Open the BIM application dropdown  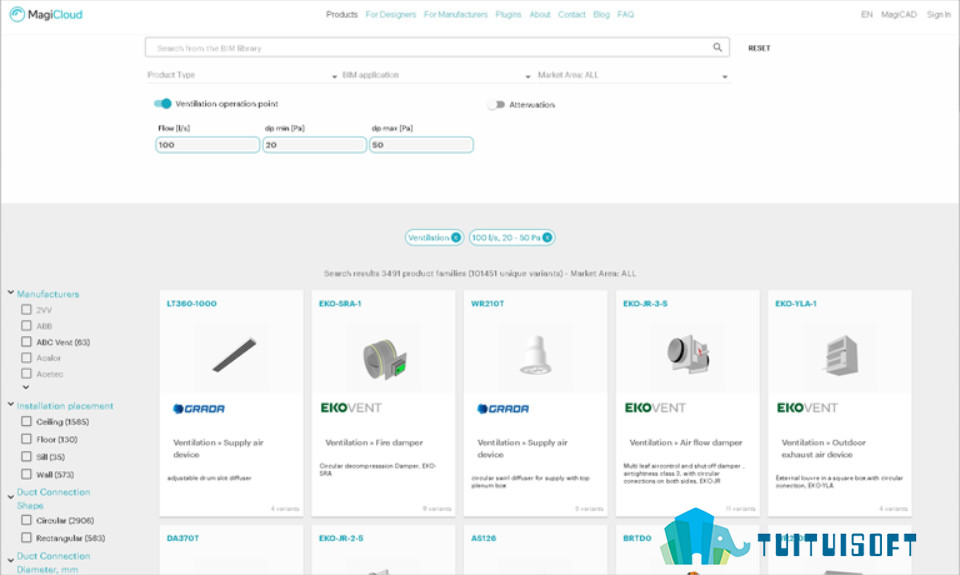click(436, 75)
